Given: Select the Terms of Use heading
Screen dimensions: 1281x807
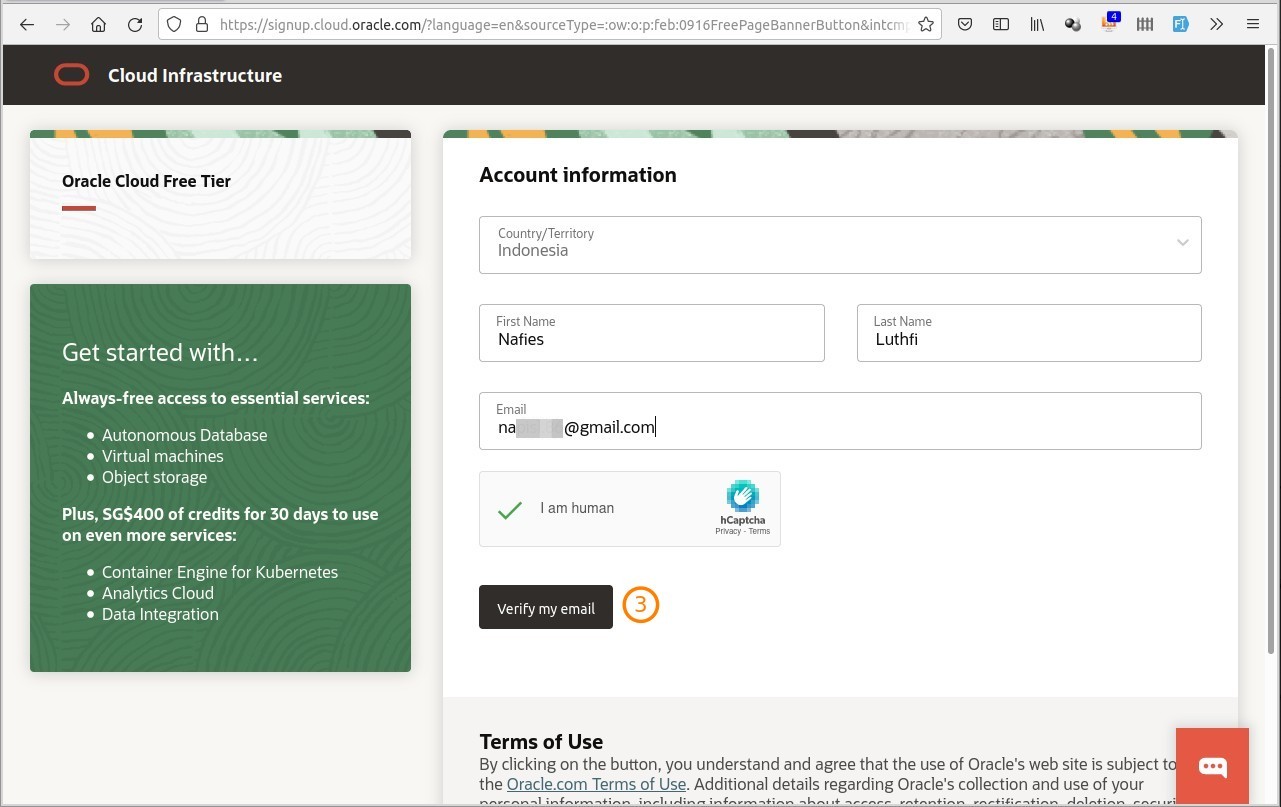Looking at the screenshot, I should click(x=541, y=742).
